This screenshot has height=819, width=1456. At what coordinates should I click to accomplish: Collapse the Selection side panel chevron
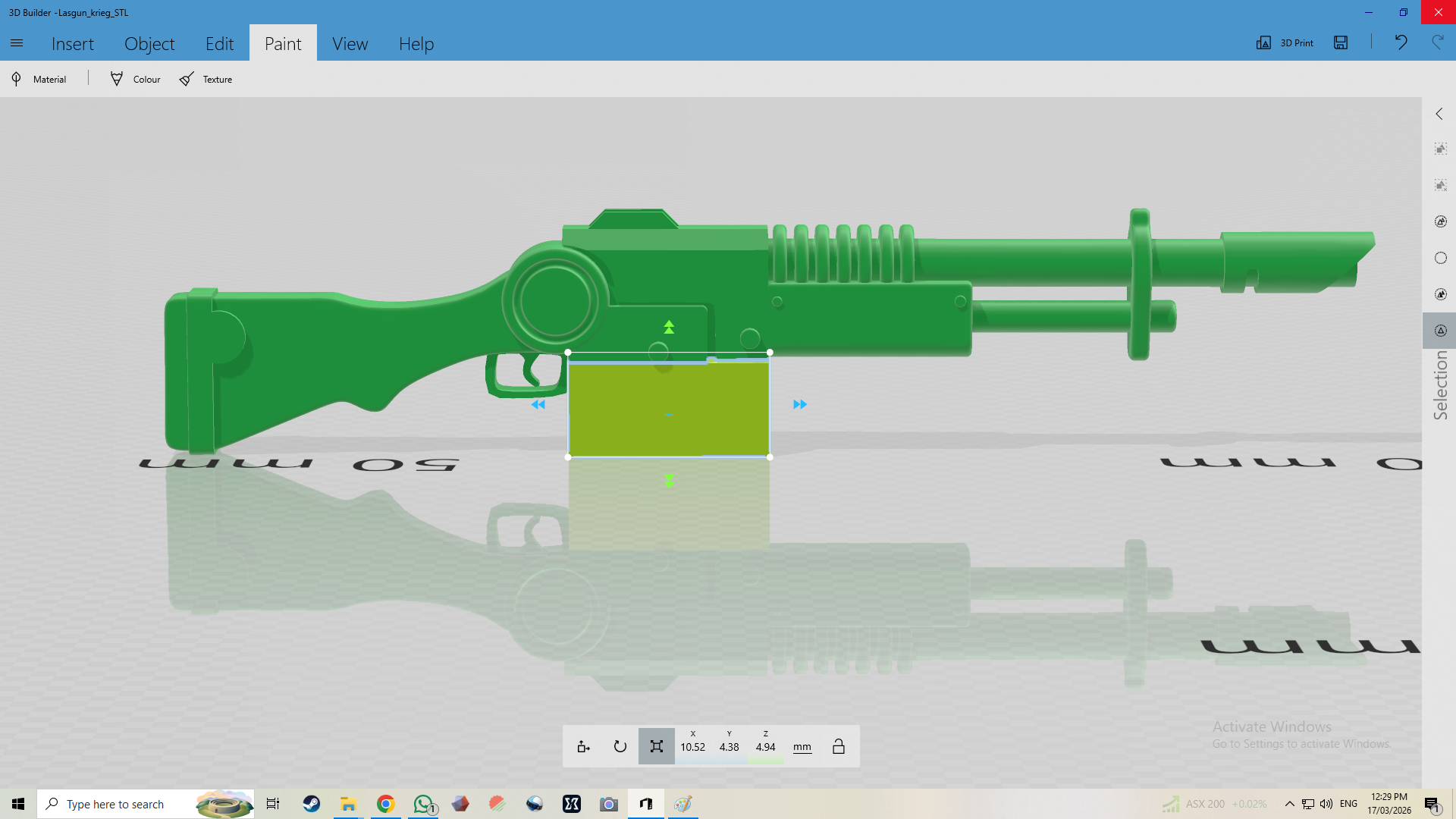coord(1439,114)
